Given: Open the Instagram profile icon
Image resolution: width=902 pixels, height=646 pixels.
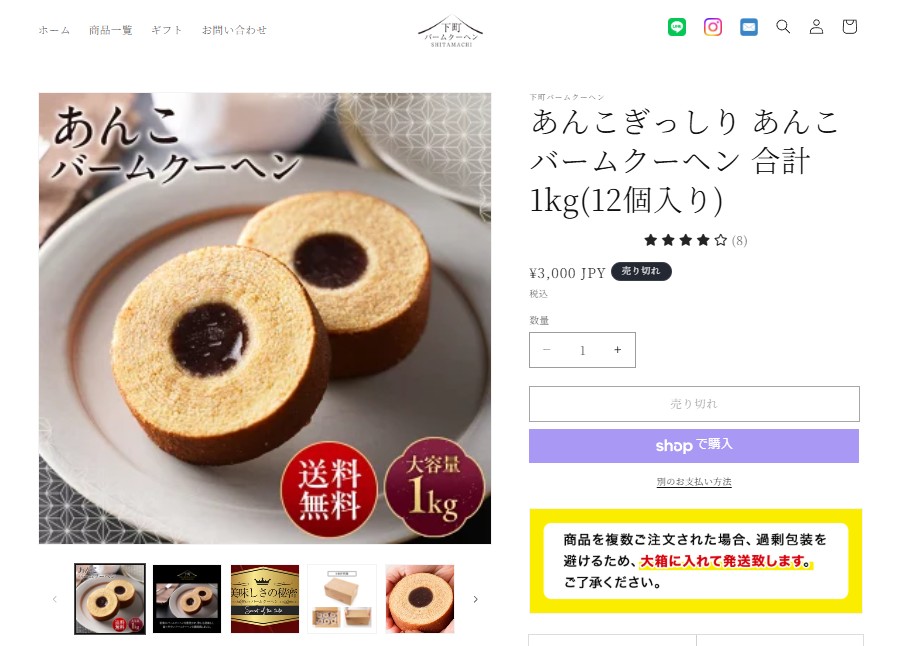Looking at the screenshot, I should 713,27.
